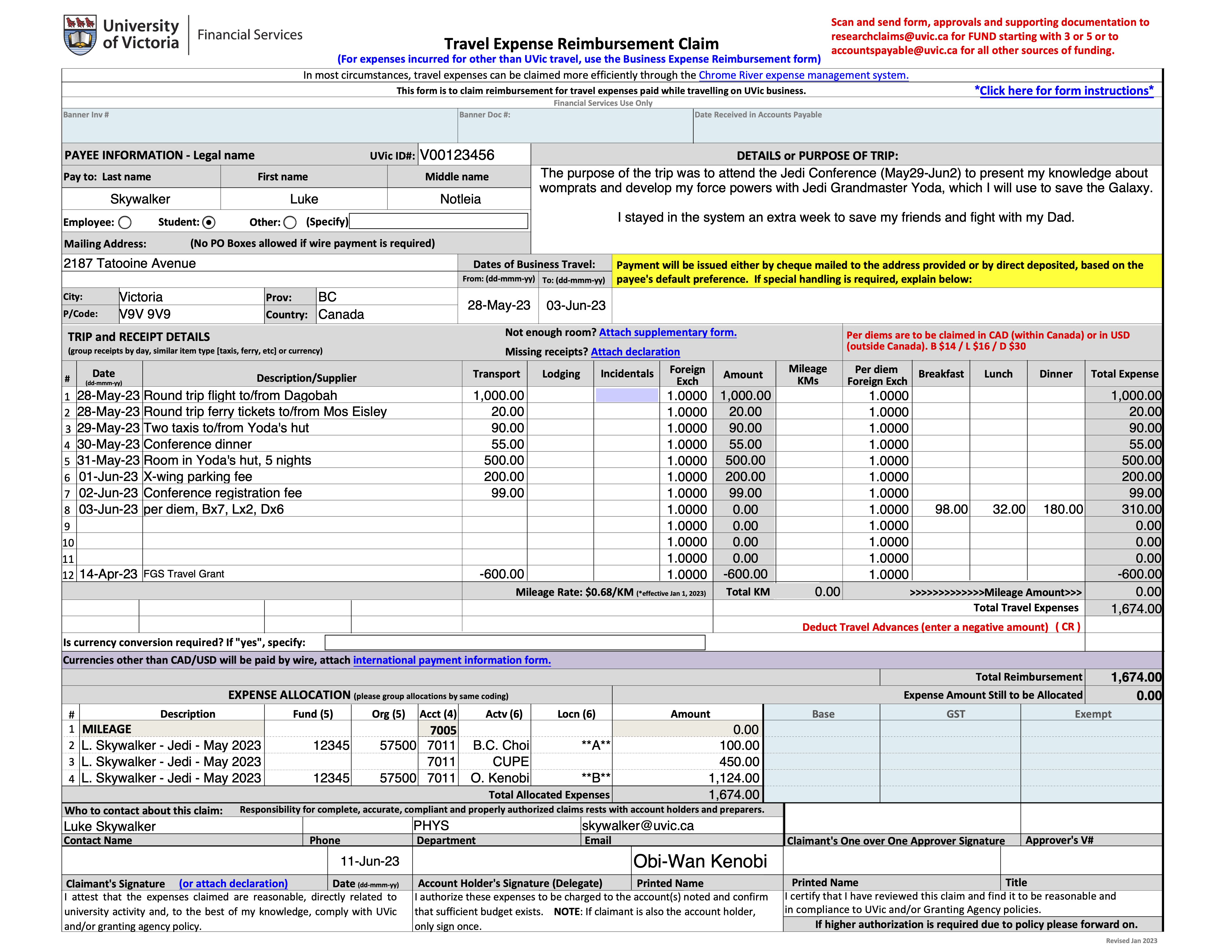
Task: Click the allocation Amount 450.00
Action: coord(687,762)
